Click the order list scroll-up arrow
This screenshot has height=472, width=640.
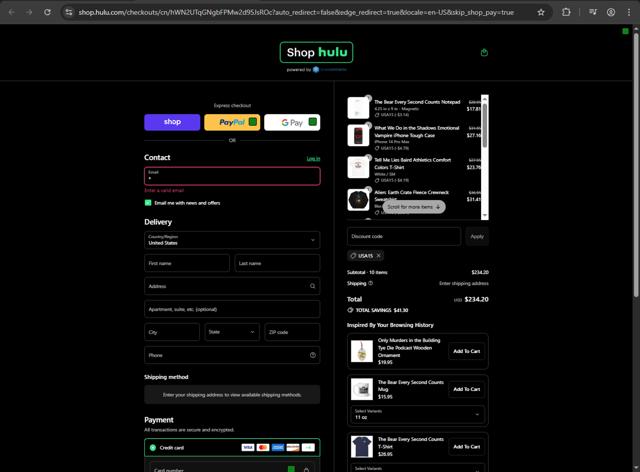pyautogui.click(x=484, y=98)
